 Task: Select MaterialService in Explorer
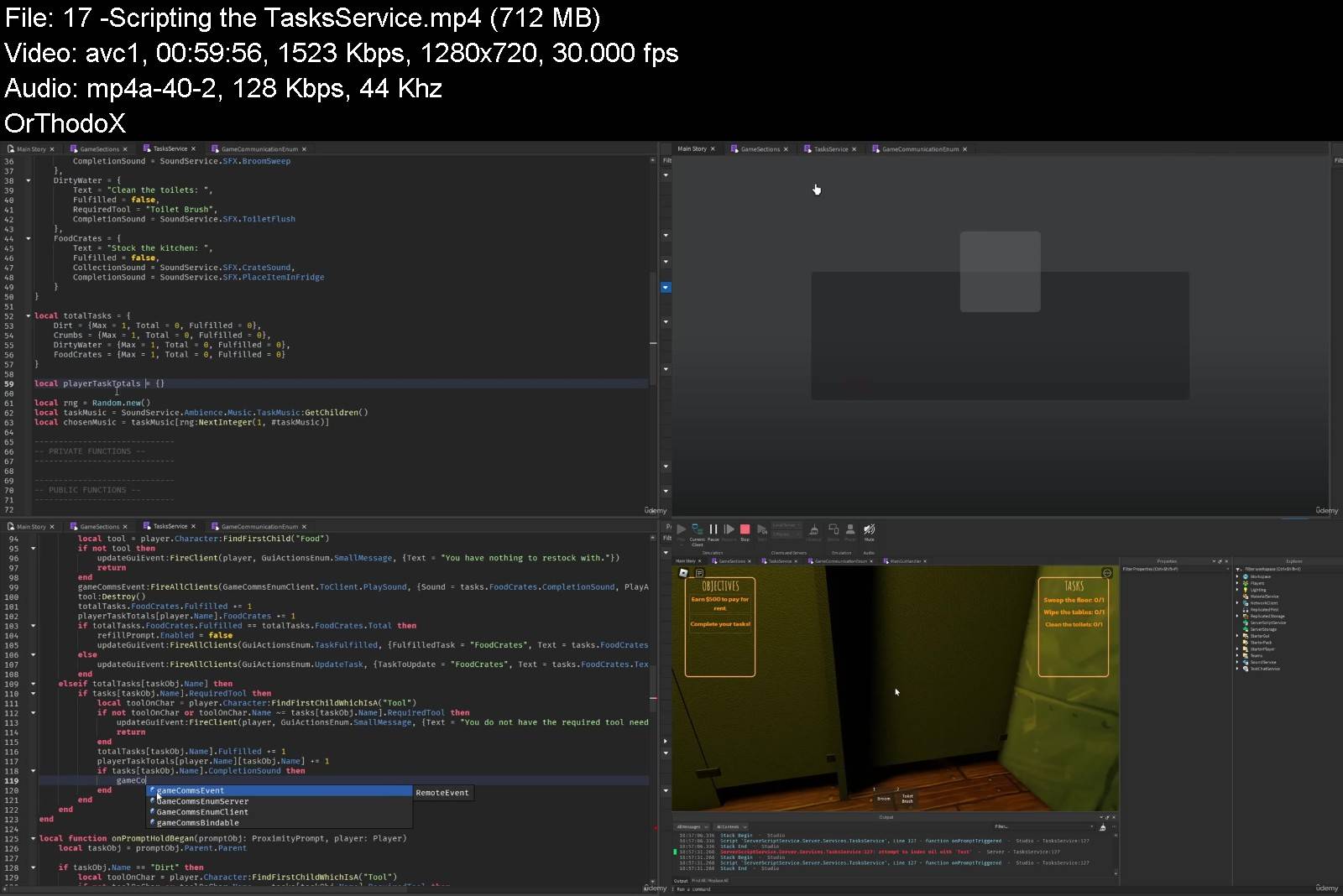pyautogui.click(x=1264, y=596)
